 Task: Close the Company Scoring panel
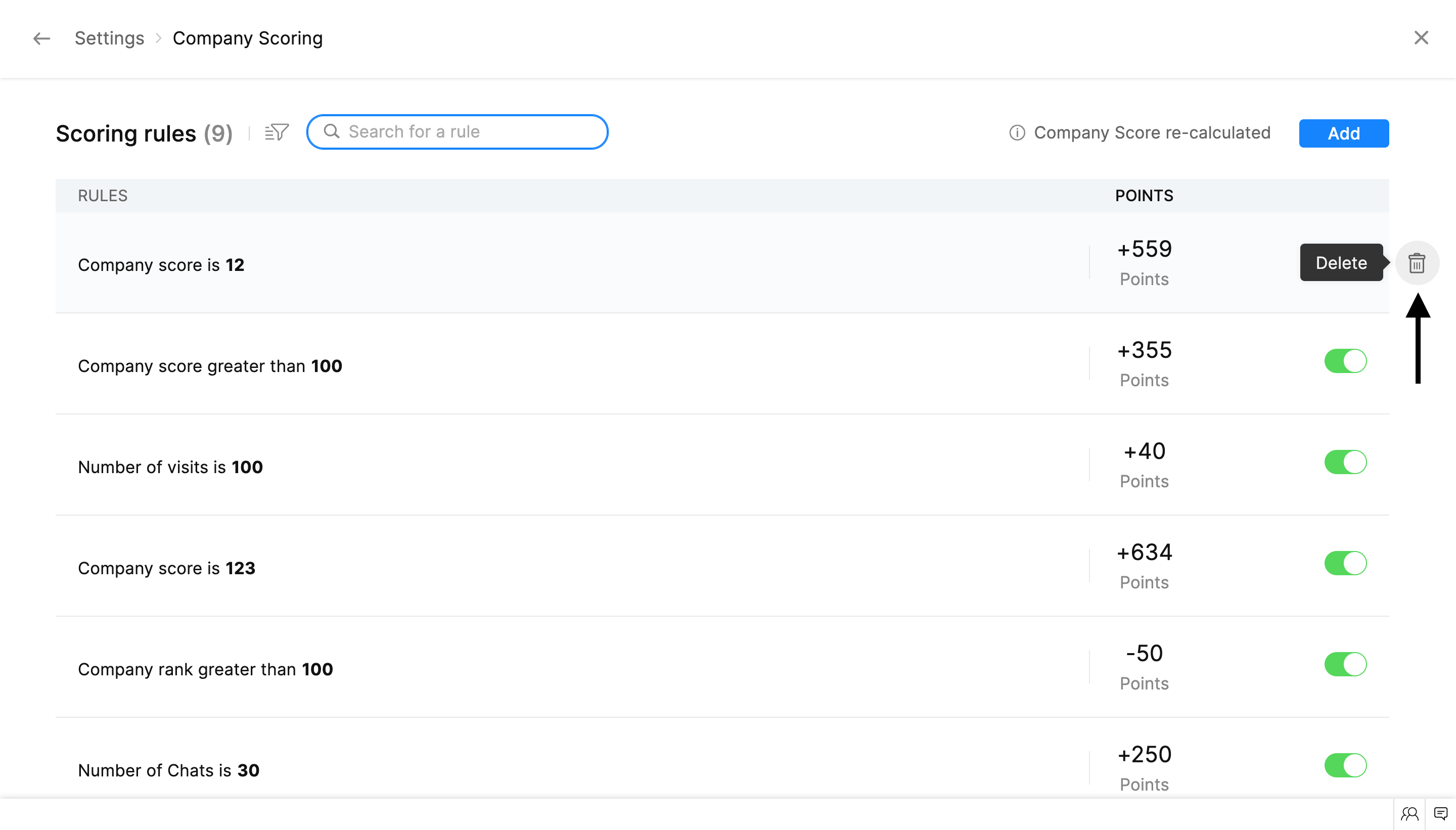[x=1421, y=38]
